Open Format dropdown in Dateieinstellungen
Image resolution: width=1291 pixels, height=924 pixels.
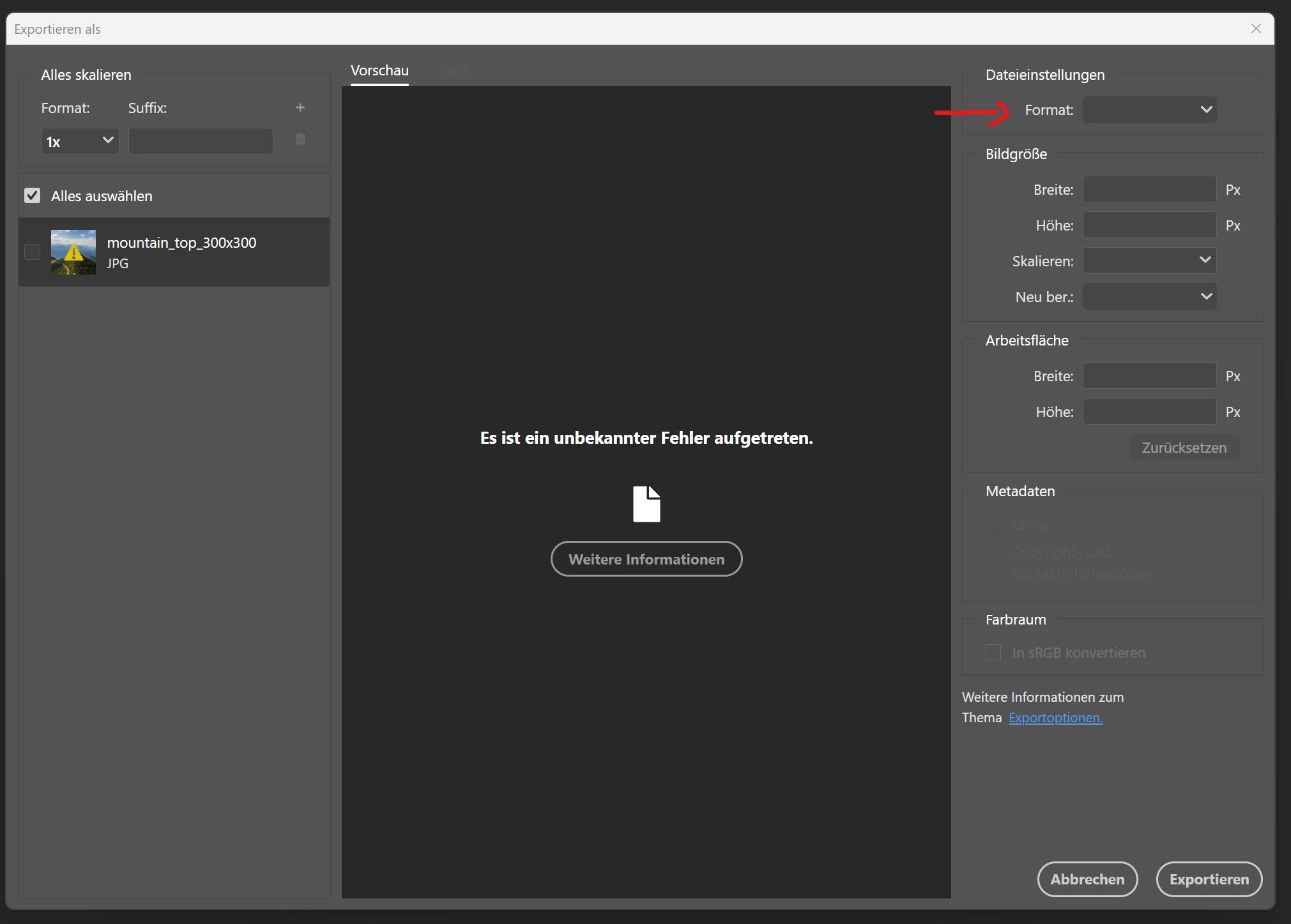click(x=1149, y=110)
